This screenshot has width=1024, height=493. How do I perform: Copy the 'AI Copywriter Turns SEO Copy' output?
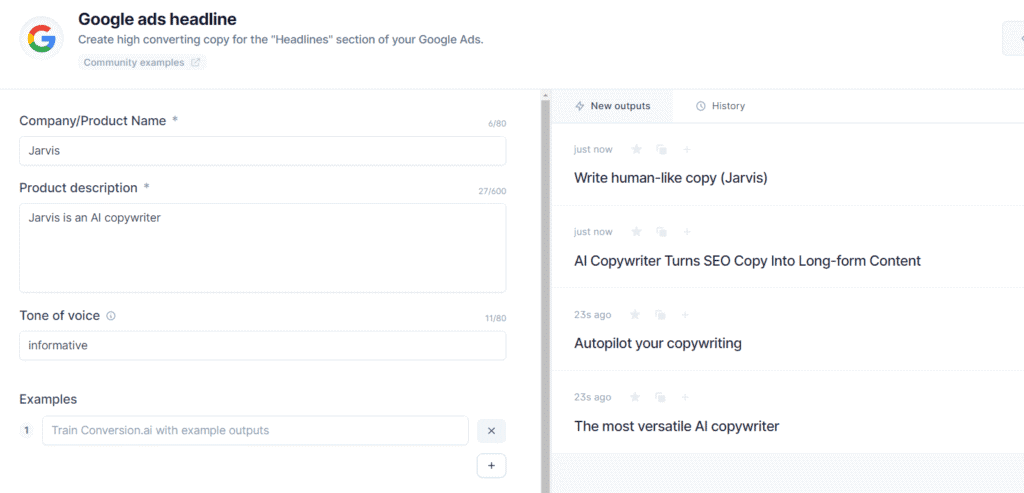661,232
